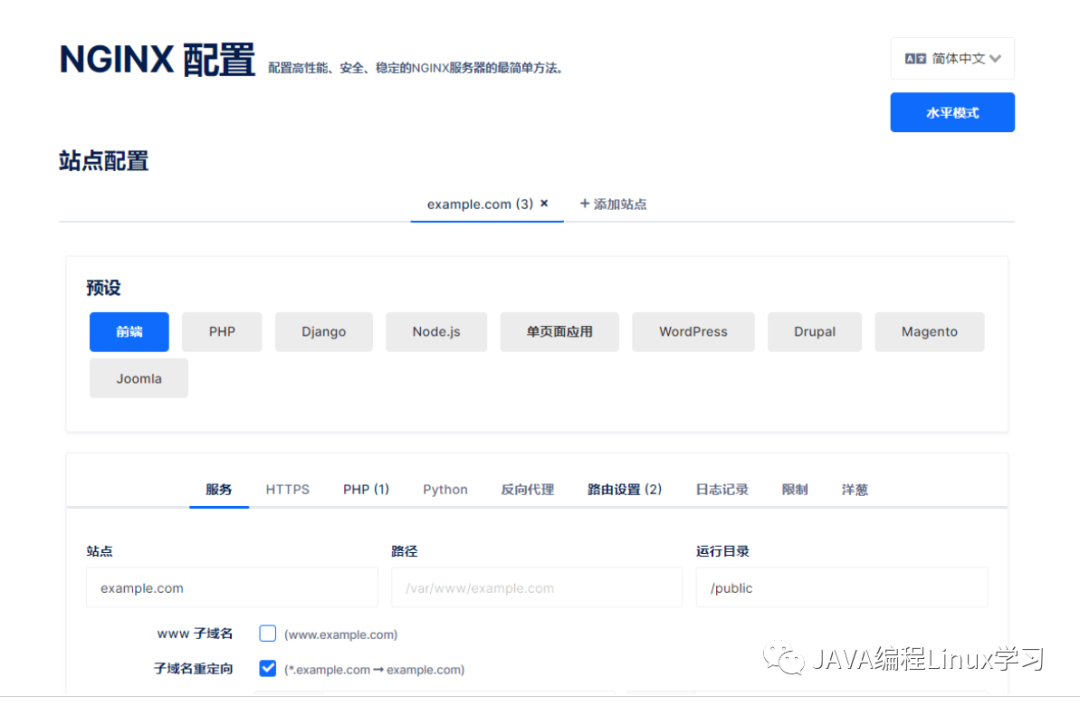This screenshot has width=1080, height=706.
Task: Click the 预设 heading
Action: point(103,288)
